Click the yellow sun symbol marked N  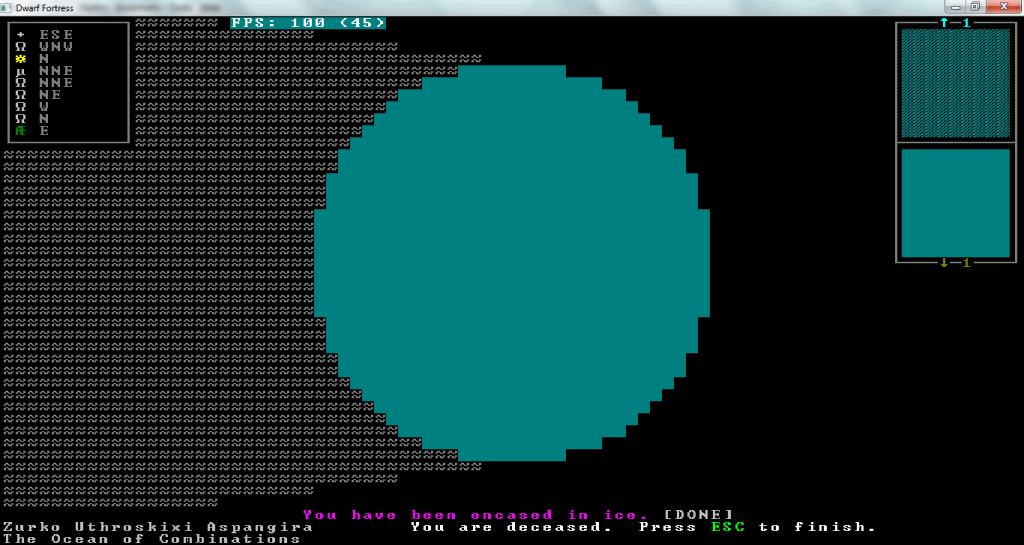click(21, 59)
